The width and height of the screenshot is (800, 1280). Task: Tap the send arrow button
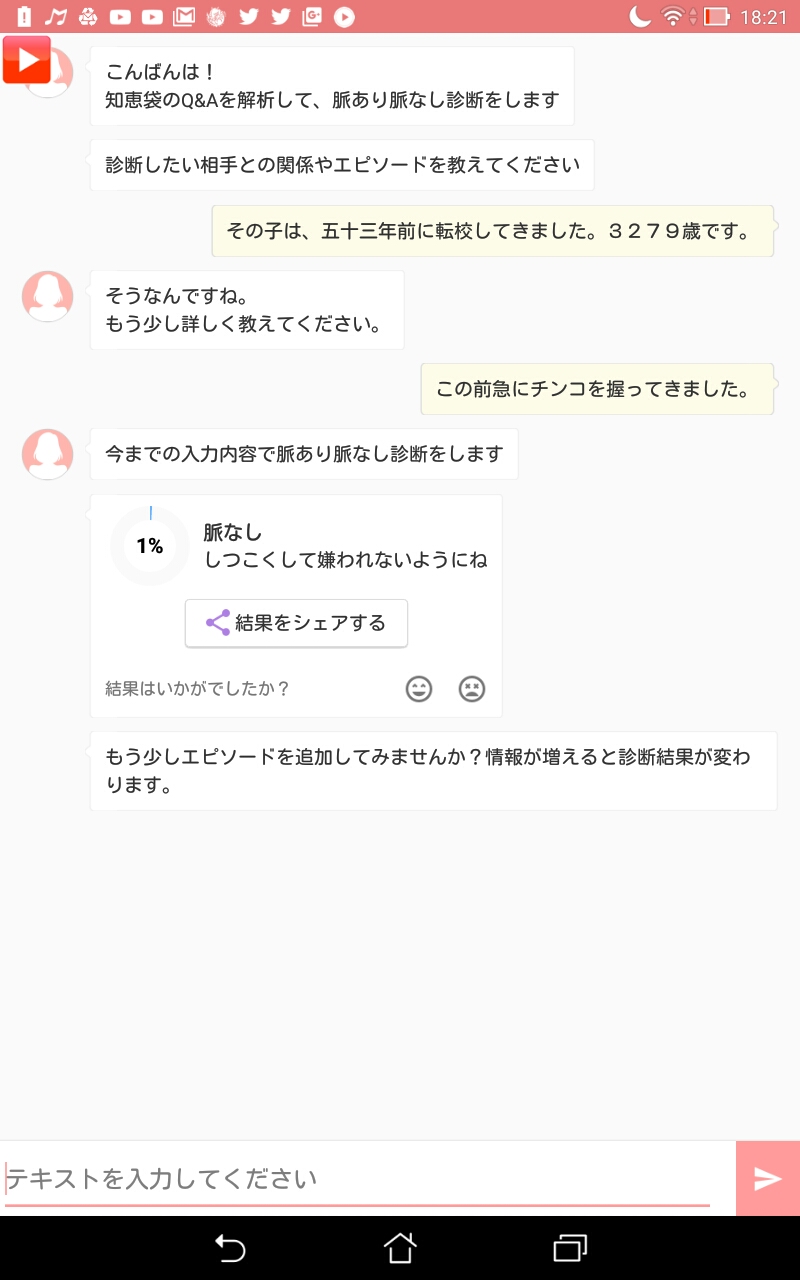pos(767,1179)
